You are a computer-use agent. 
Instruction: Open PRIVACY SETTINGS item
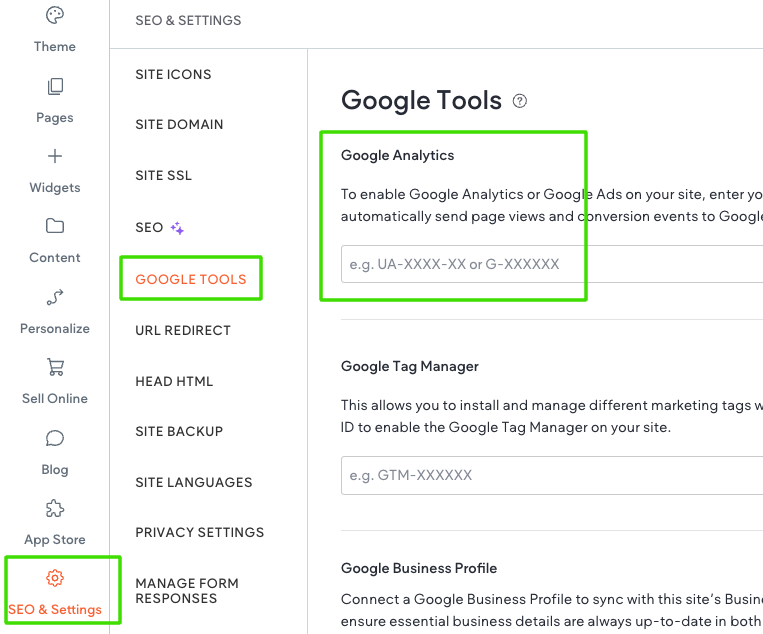point(200,532)
